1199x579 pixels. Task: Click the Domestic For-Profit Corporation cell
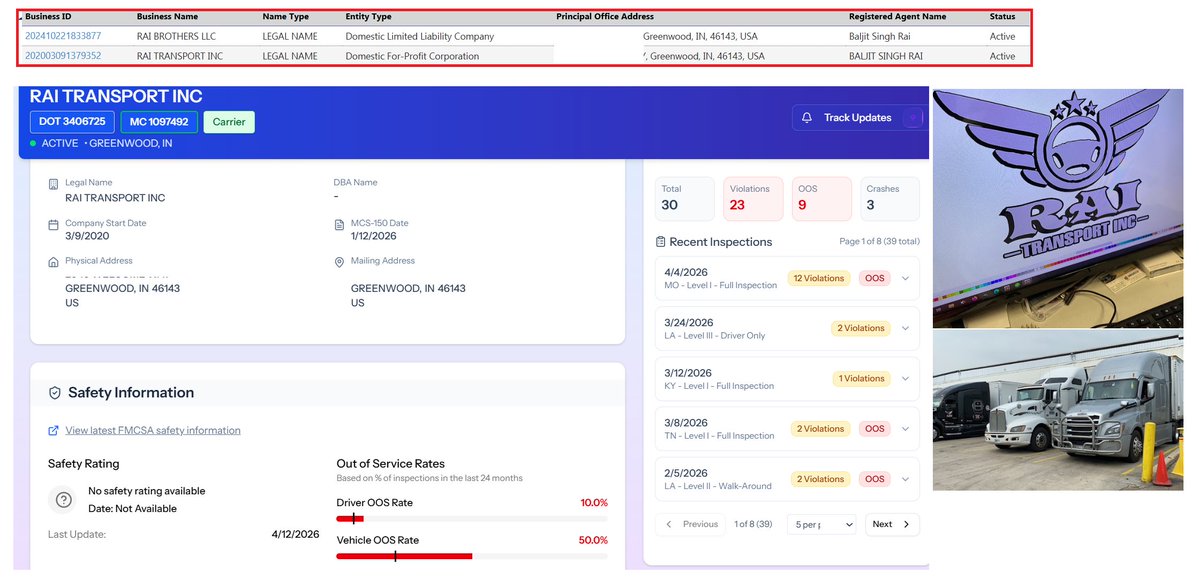412,56
